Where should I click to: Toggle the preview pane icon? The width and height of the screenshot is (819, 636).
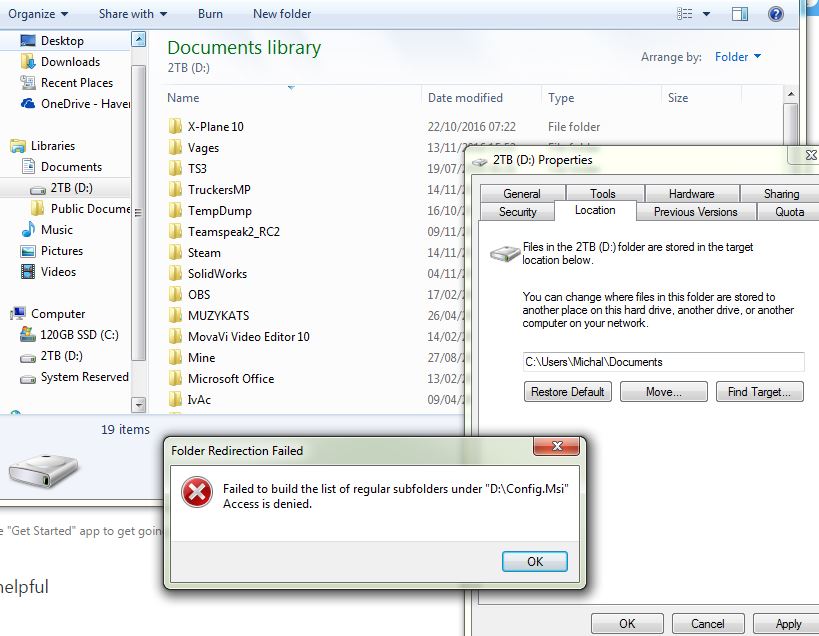coord(740,14)
